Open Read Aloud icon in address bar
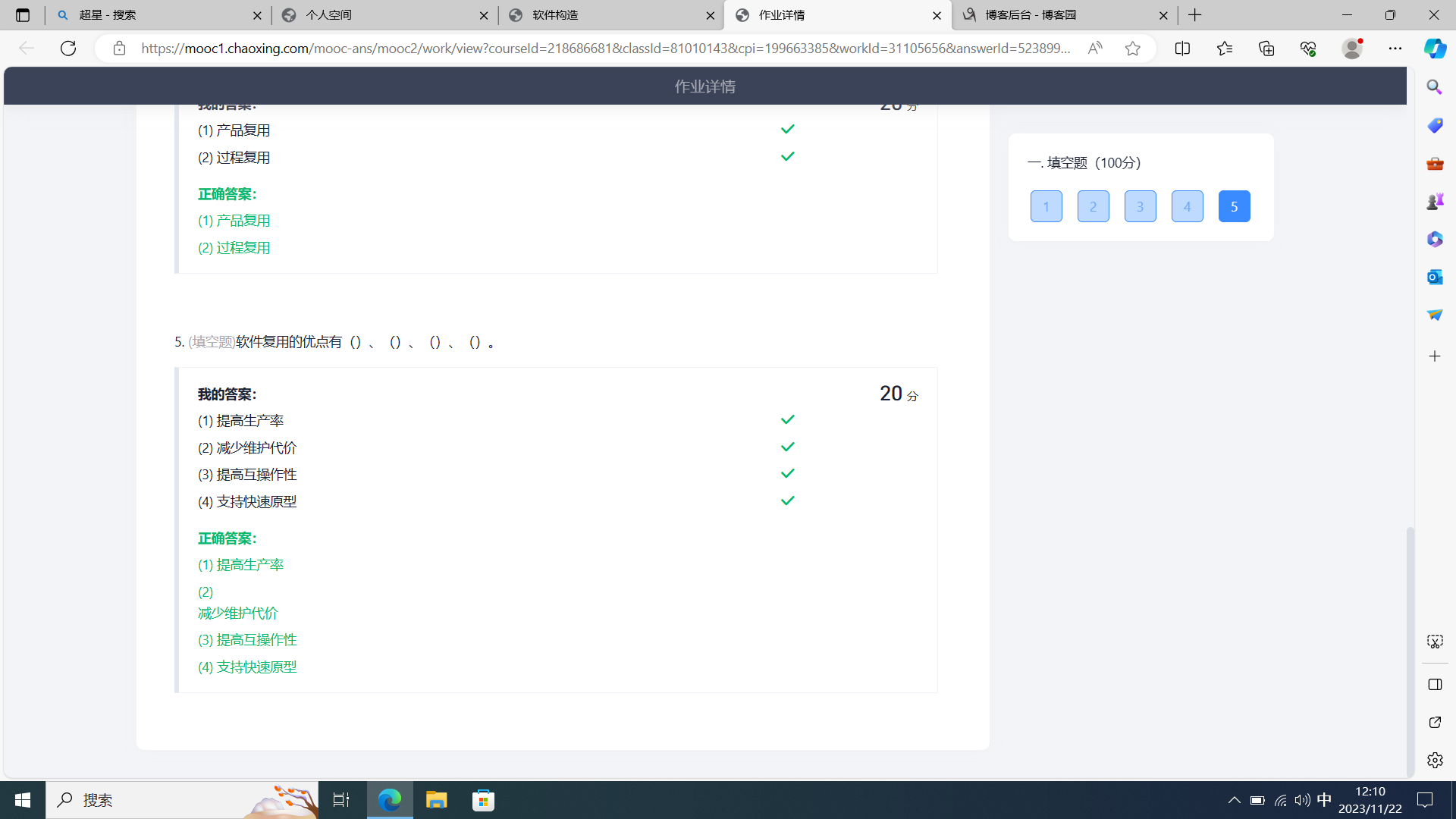The height and width of the screenshot is (819, 1456). click(x=1095, y=49)
